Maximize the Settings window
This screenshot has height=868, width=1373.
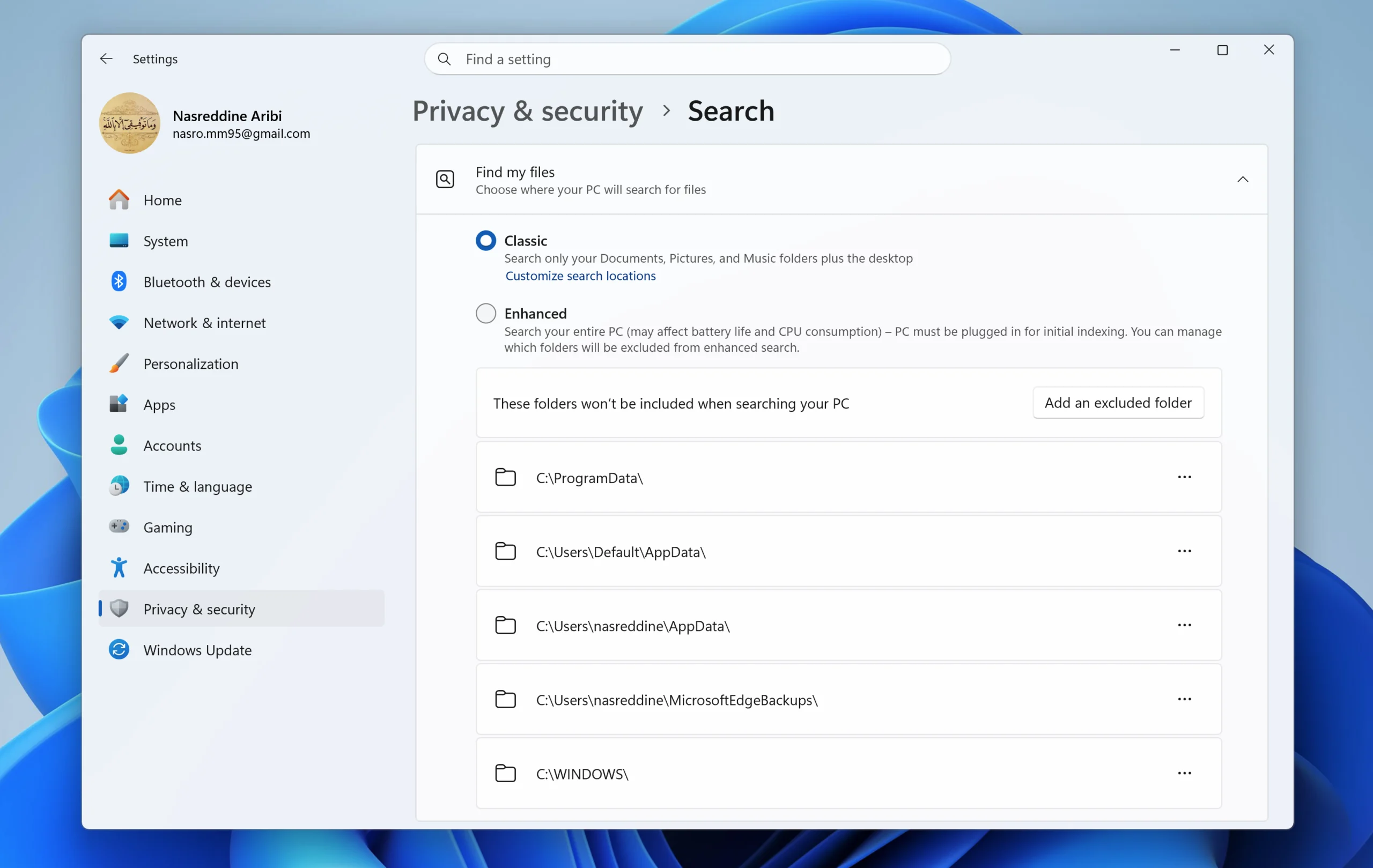(1222, 50)
